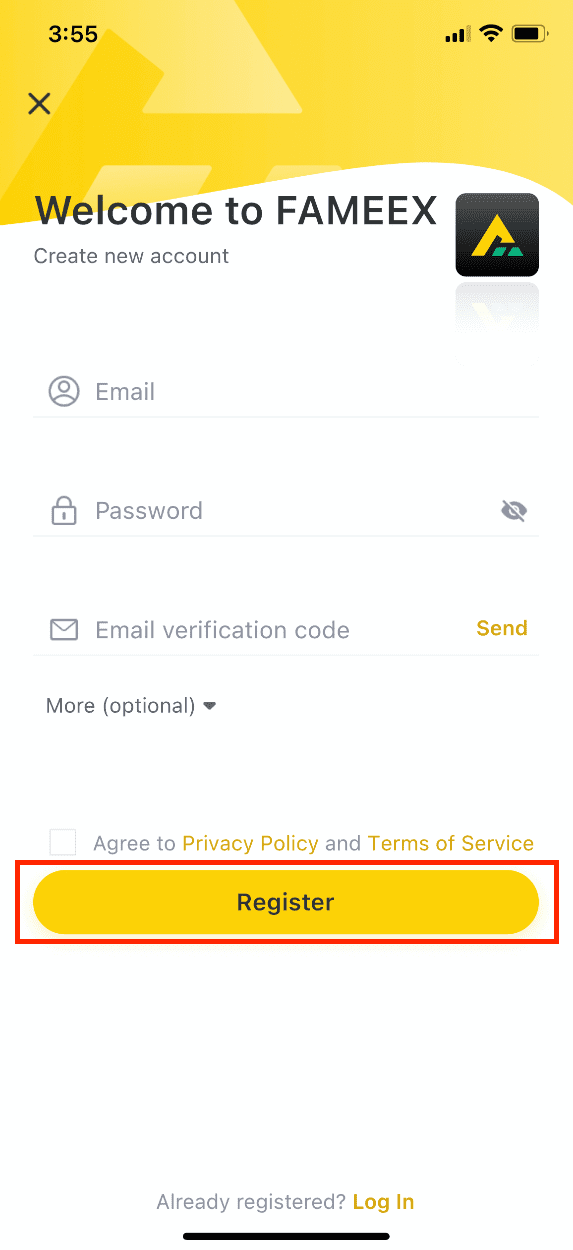Viewport: 573px width, 1250px height.
Task: Tap the cellular signal bars icon
Action: coord(457,35)
